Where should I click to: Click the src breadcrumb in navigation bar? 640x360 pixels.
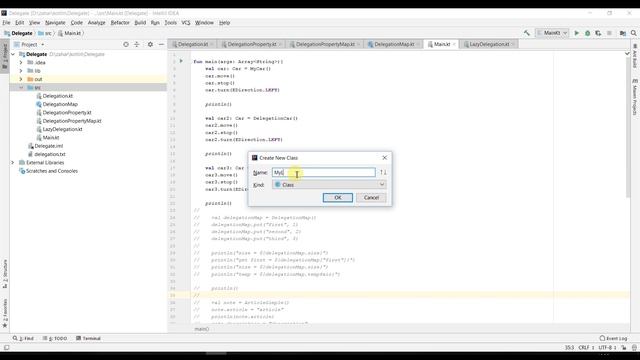(45, 33)
